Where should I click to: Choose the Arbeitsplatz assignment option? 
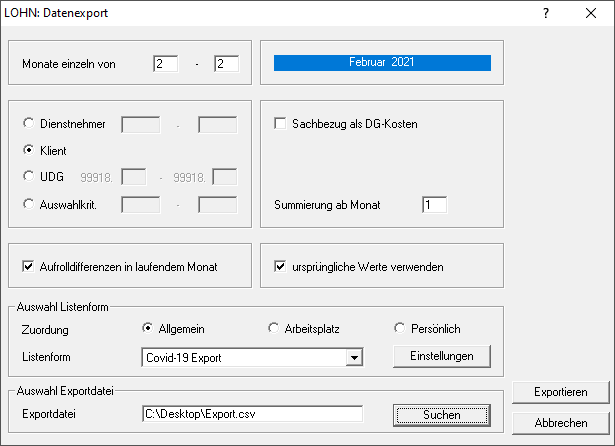274,328
